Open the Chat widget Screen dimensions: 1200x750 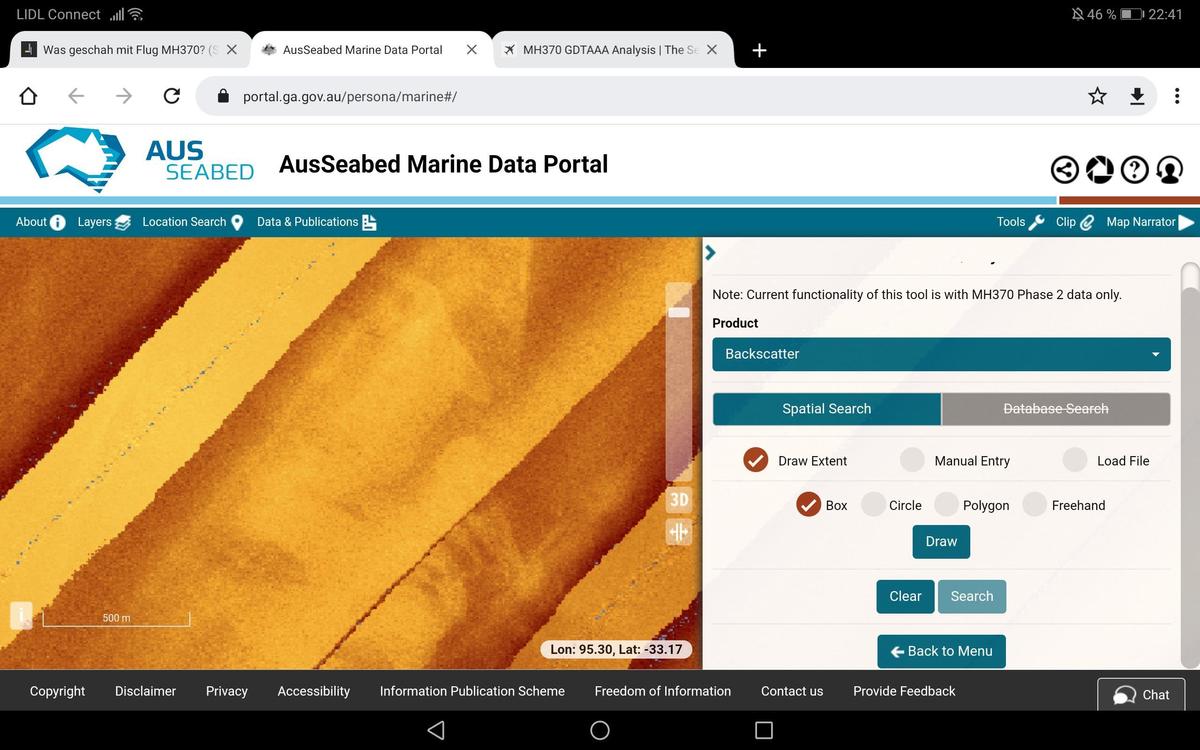[x=1141, y=695]
